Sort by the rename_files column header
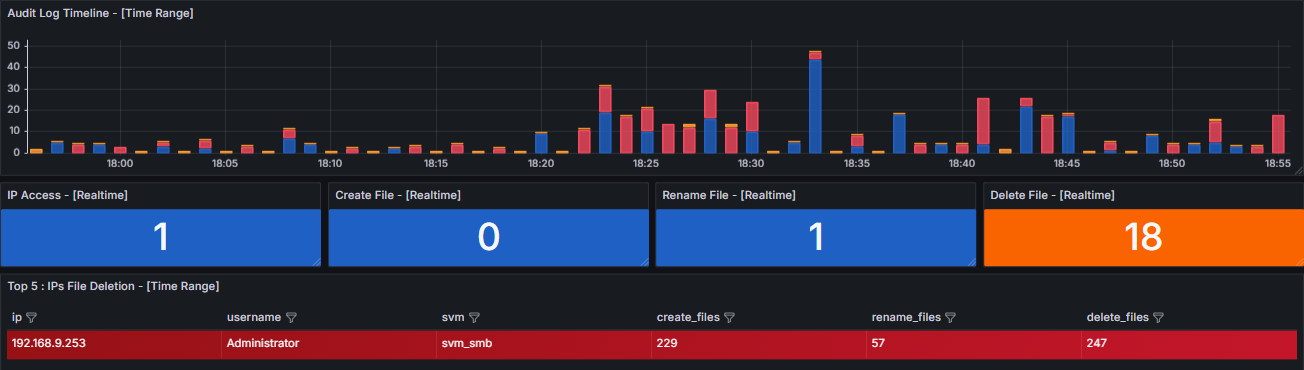This screenshot has width=1304, height=370. [906, 317]
